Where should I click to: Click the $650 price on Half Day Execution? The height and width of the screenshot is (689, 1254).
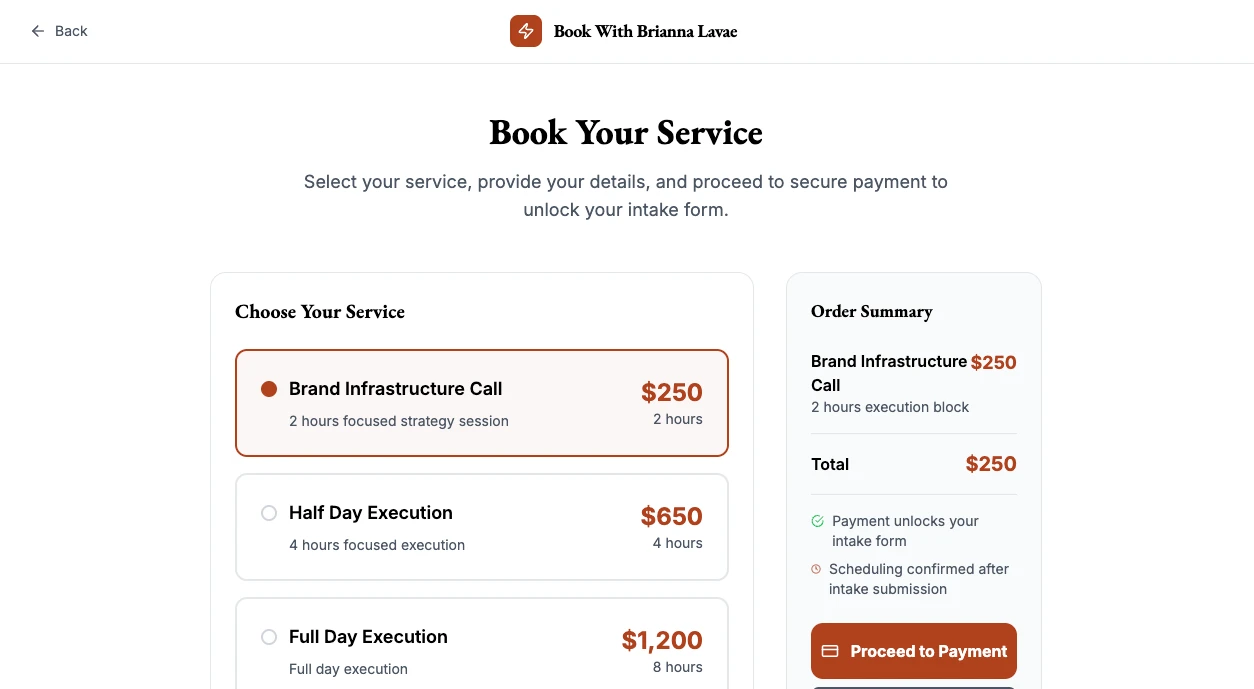coord(671,516)
